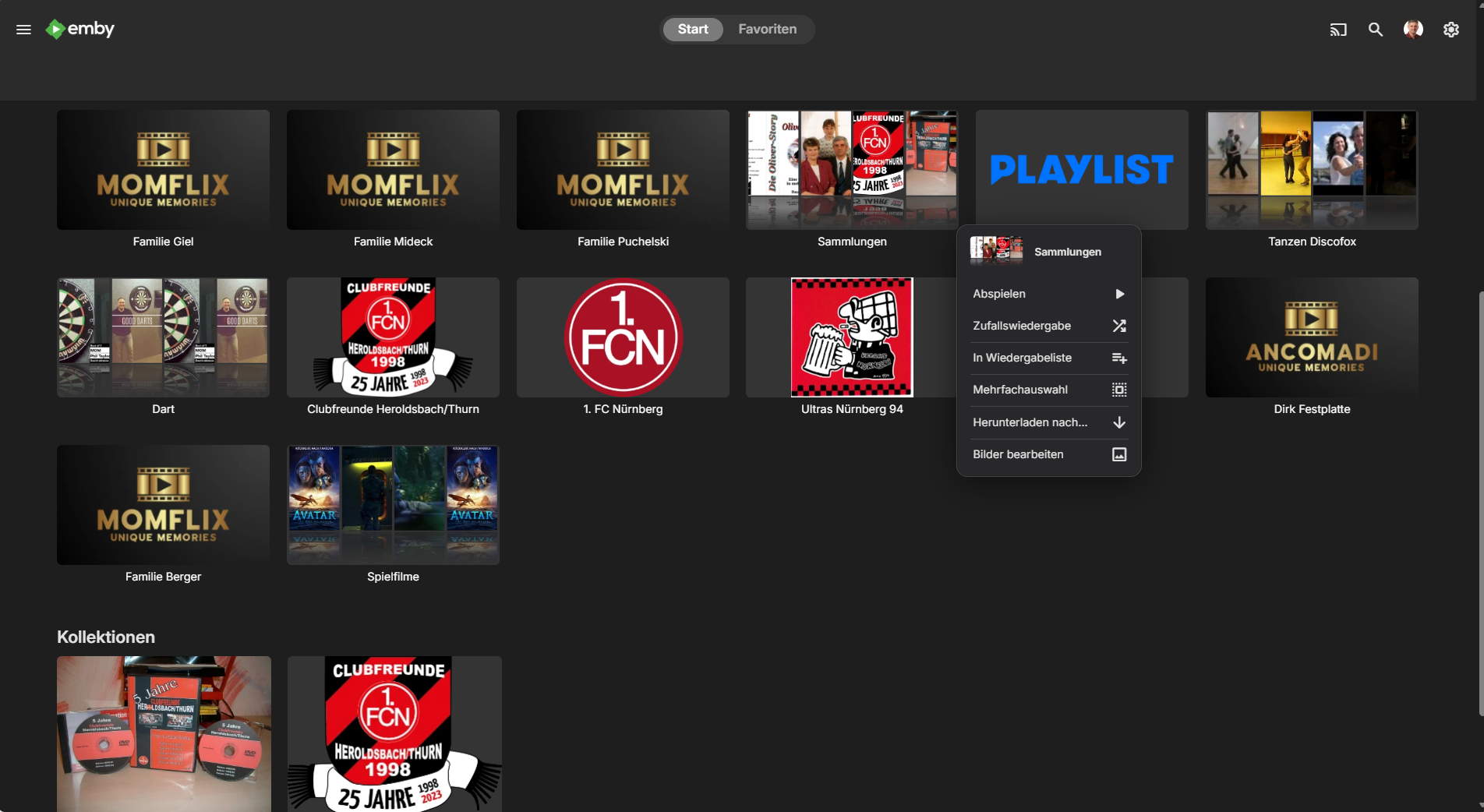Open the Familie Berger library card
The image size is (1484, 812).
point(163,505)
